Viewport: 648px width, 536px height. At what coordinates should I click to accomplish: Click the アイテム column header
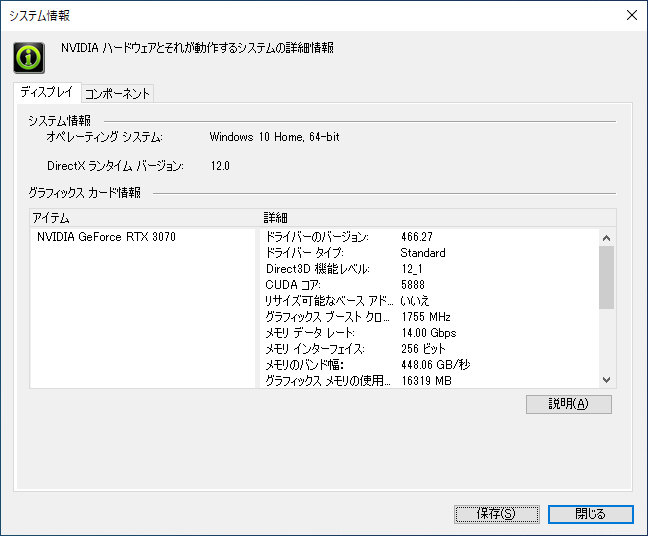point(145,218)
